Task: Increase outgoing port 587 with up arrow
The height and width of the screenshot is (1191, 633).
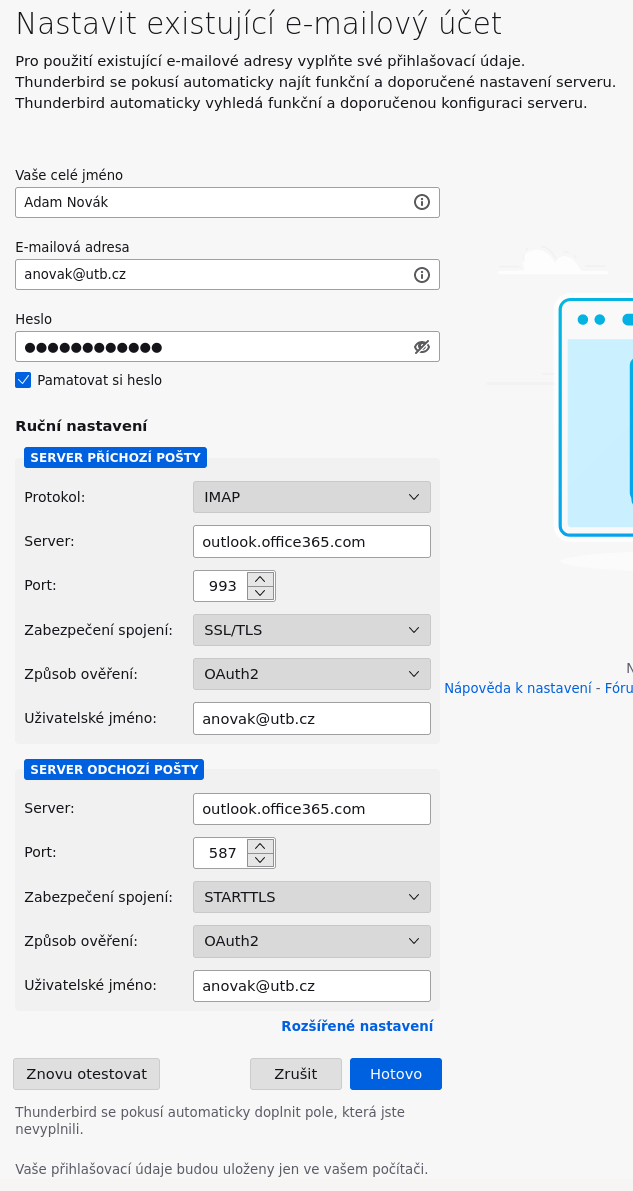Action: point(260,846)
